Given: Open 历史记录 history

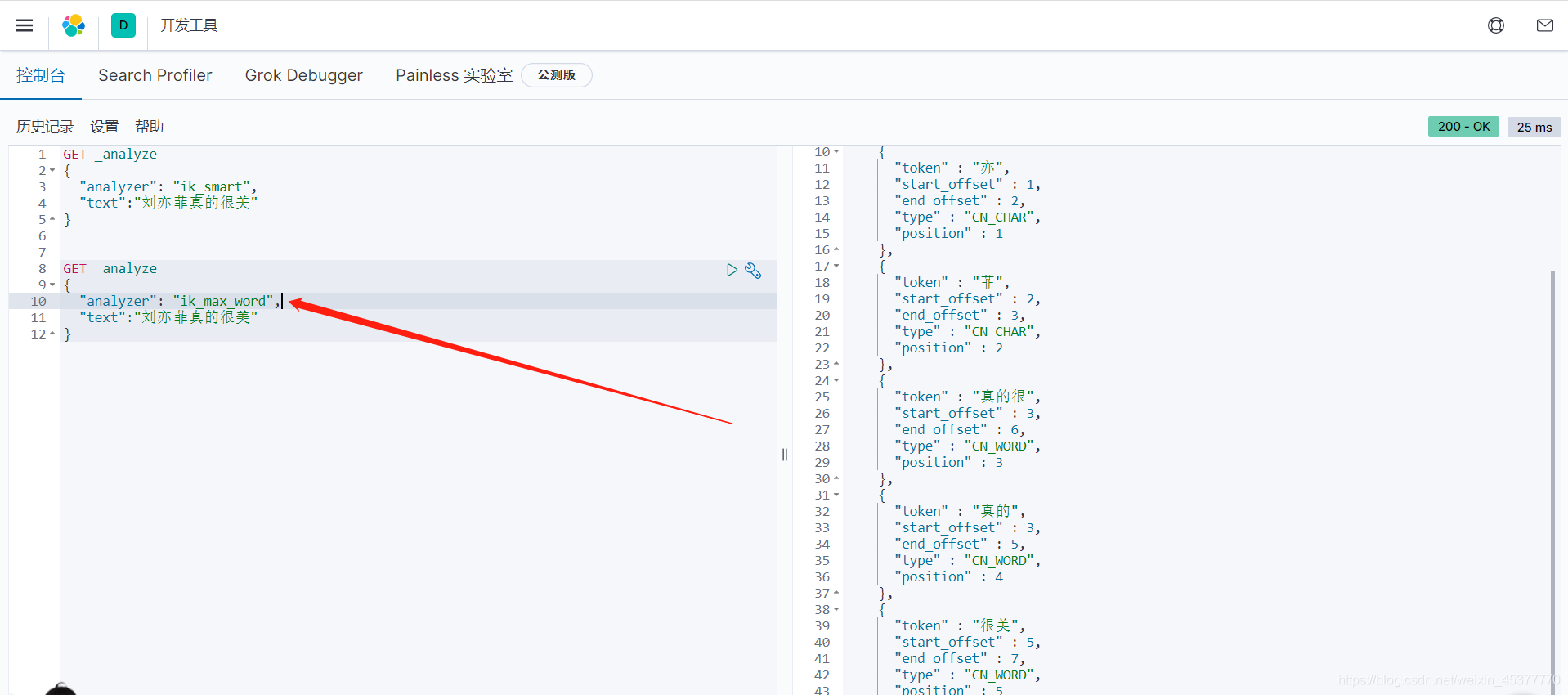Looking at the screenshot, I should (45, 127).
